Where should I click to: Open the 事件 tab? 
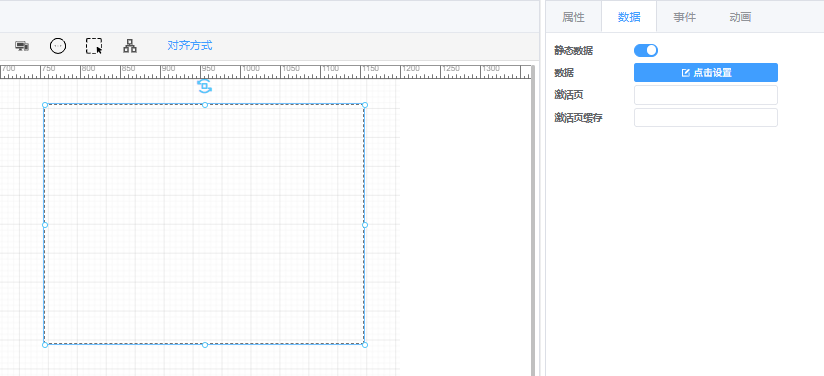[685, 17]
